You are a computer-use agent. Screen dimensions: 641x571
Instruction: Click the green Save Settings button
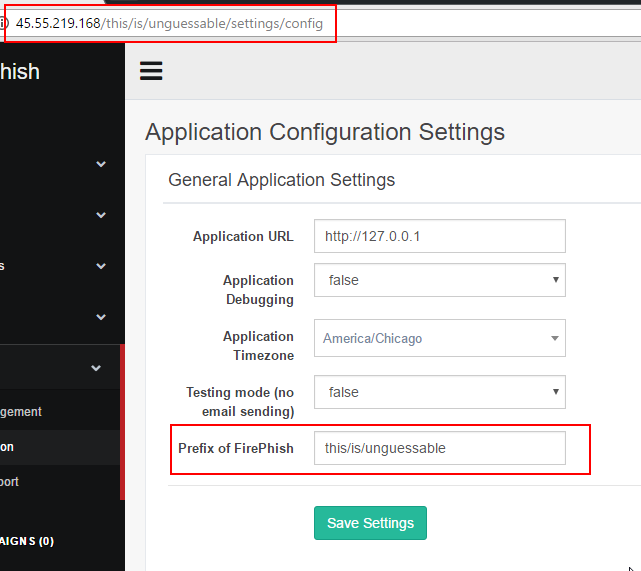(x=370, y=523)
